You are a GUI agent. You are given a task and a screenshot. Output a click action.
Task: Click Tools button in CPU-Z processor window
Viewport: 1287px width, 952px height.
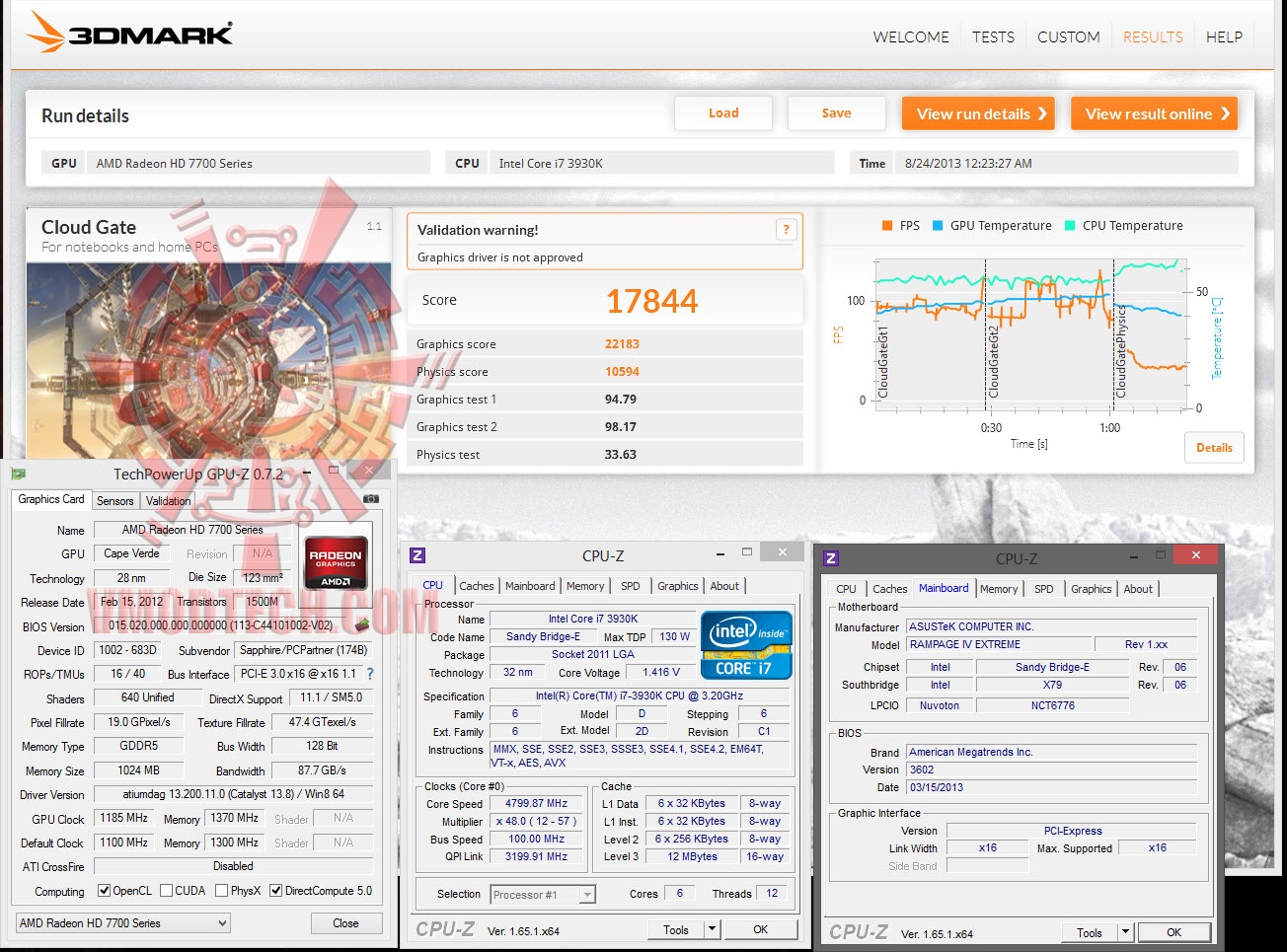pos(676,929)
